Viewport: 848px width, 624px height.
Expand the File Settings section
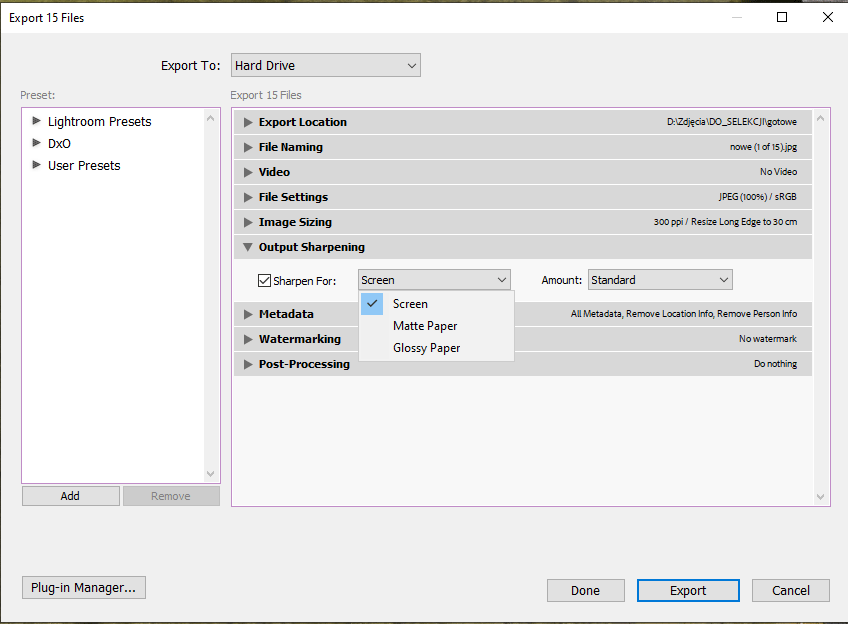click(x=248, y=197)
